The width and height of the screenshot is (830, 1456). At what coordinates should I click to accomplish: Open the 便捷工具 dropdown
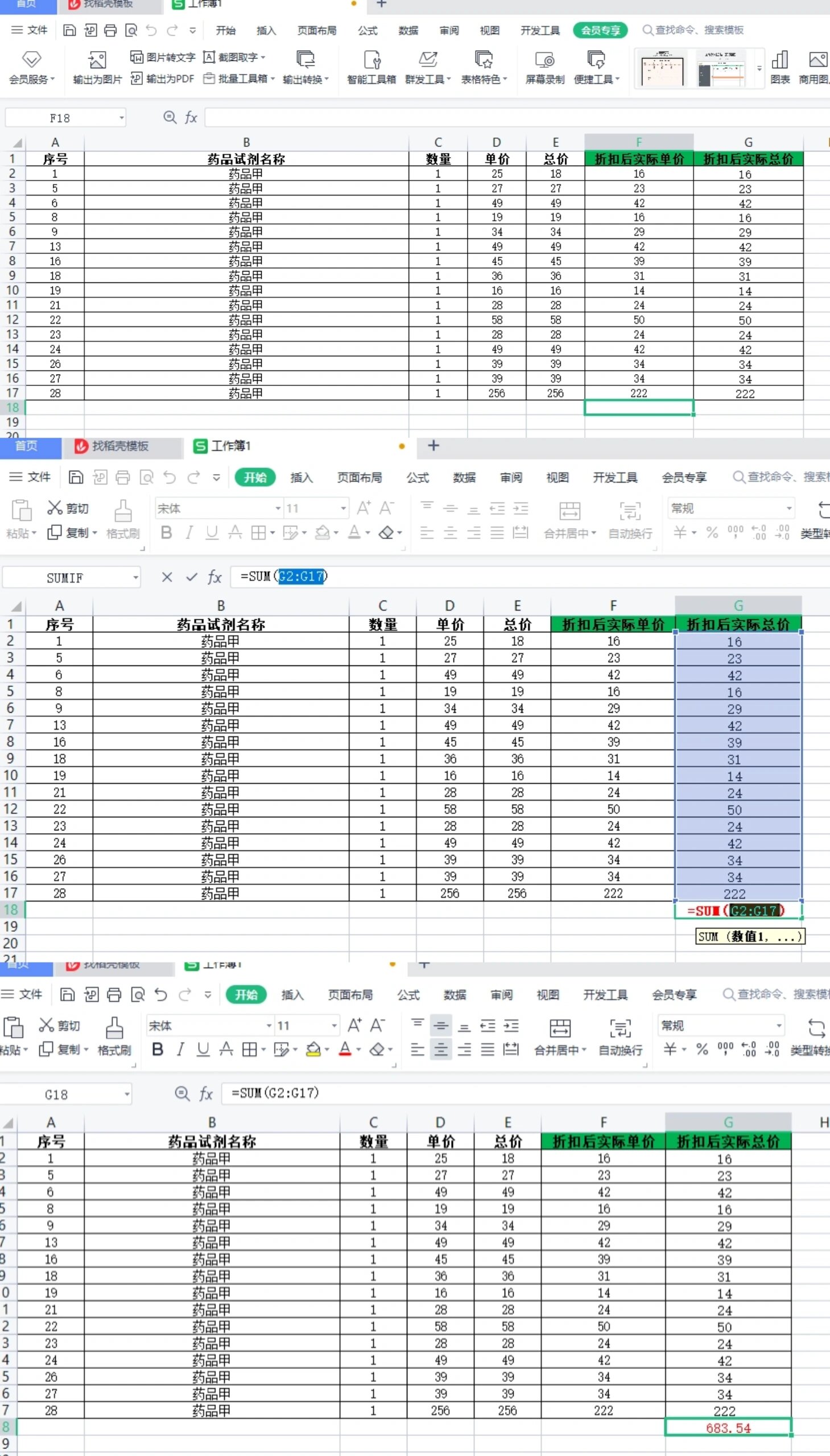(x=596, y=67)
